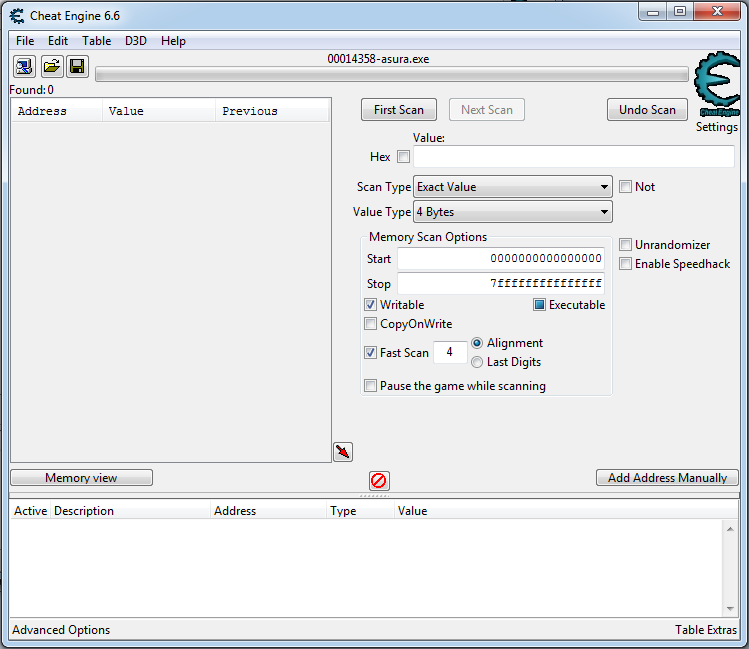
Task: Toggle the Hex checkbox
Action: pyautogui.click(x=404, y=157)
